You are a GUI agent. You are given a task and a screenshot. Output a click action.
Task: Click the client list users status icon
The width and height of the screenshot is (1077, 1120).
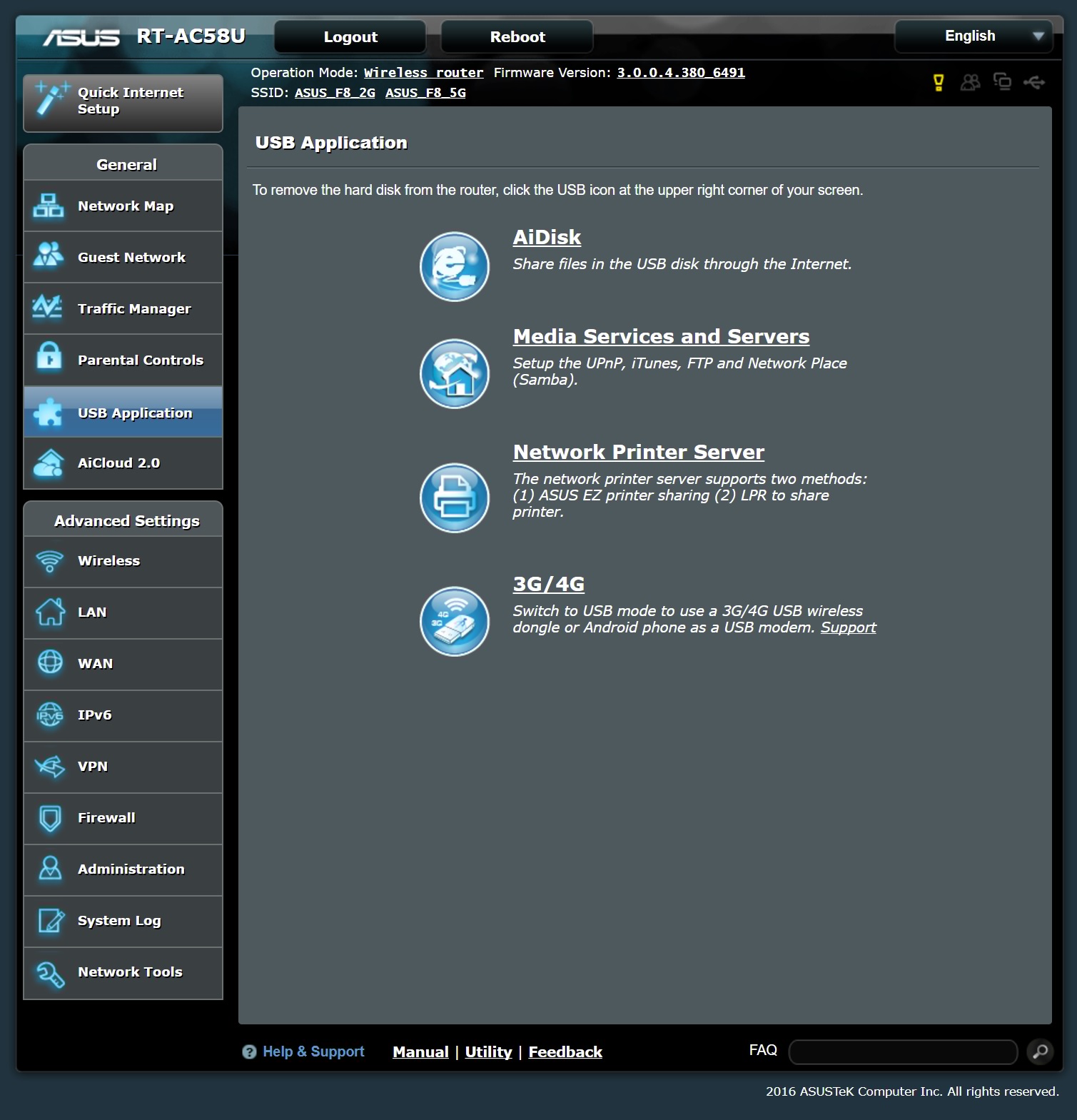(970, 83)
